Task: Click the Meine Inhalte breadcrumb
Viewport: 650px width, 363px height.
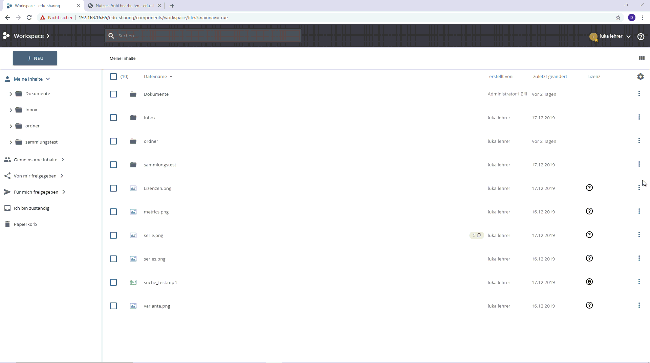Action: pos(122,58)
